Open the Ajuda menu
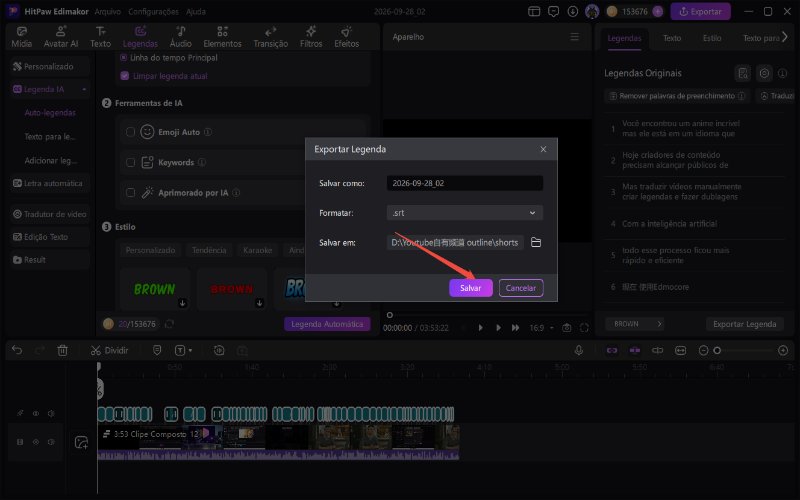The height and width of the screenshot is (500, 800). [195, 11]
